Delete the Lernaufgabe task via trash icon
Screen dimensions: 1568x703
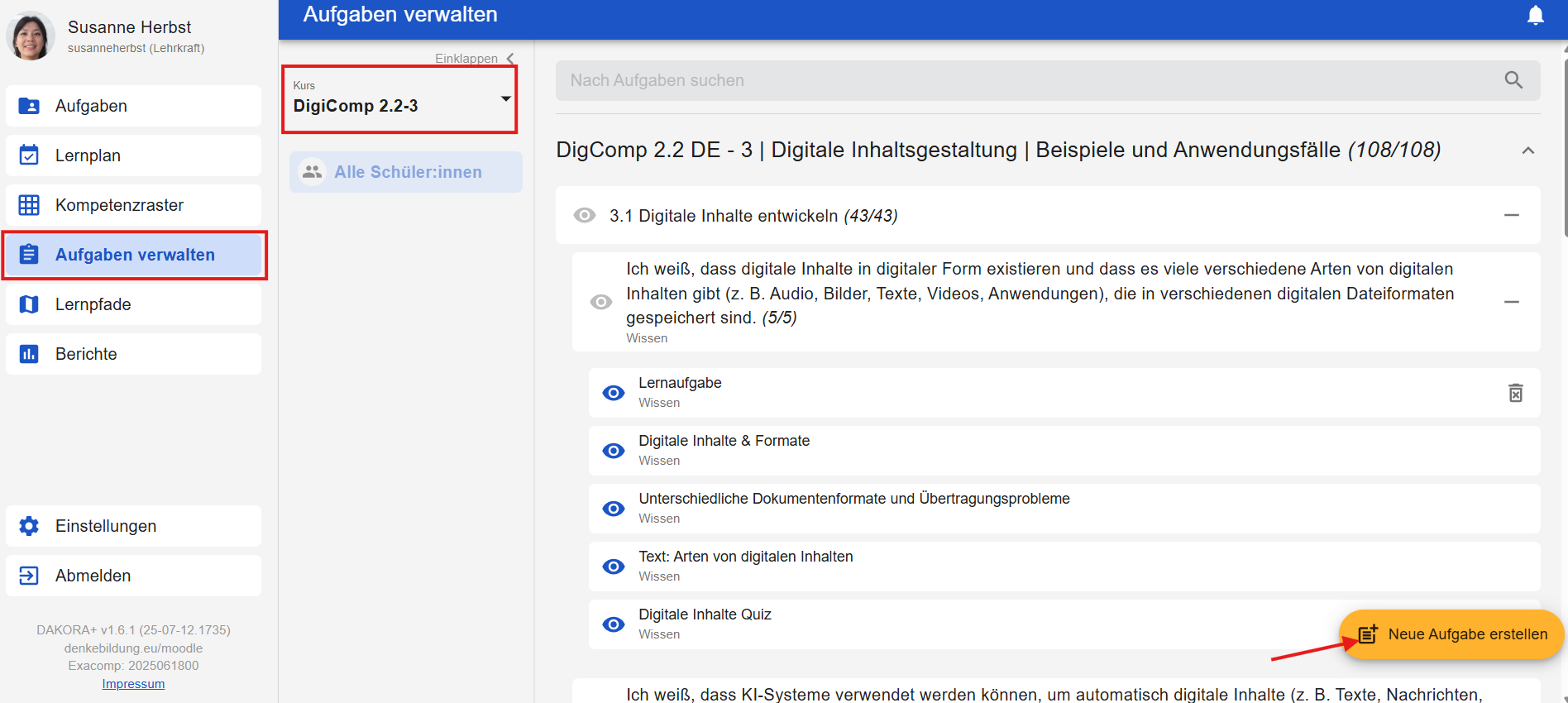point(1515,393)
